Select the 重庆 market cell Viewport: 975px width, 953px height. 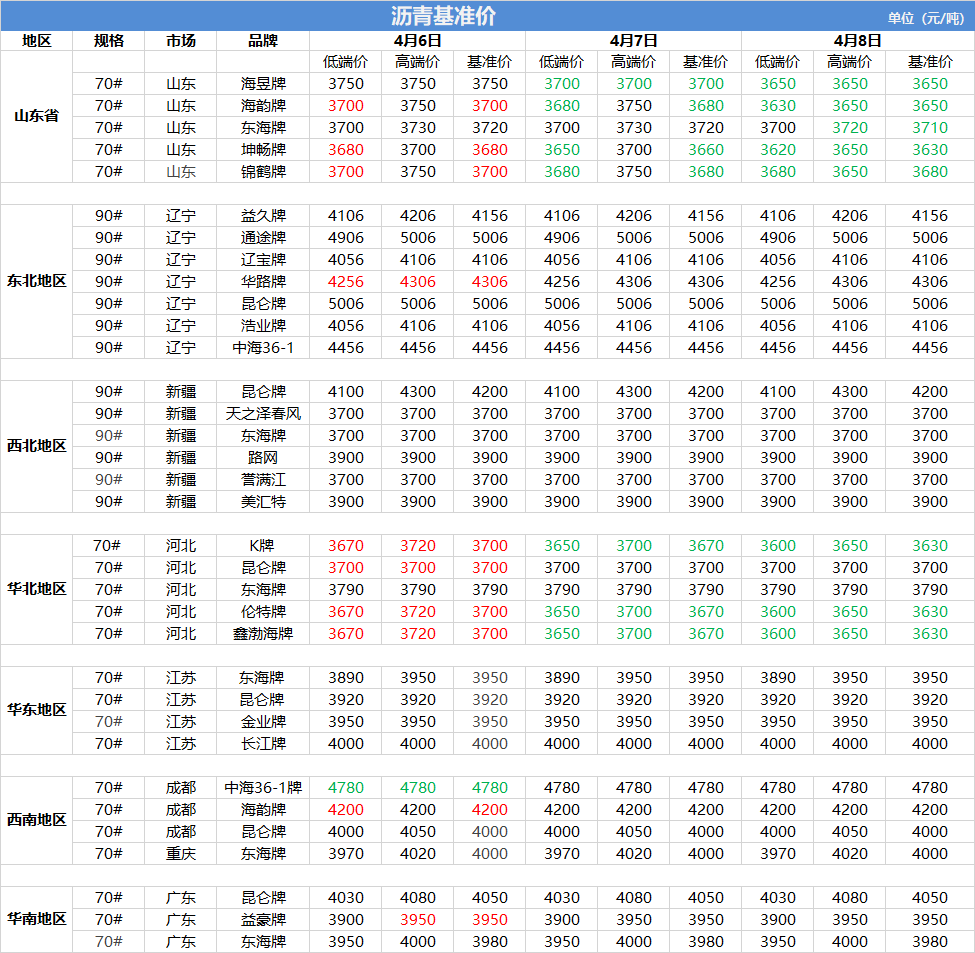181,854
